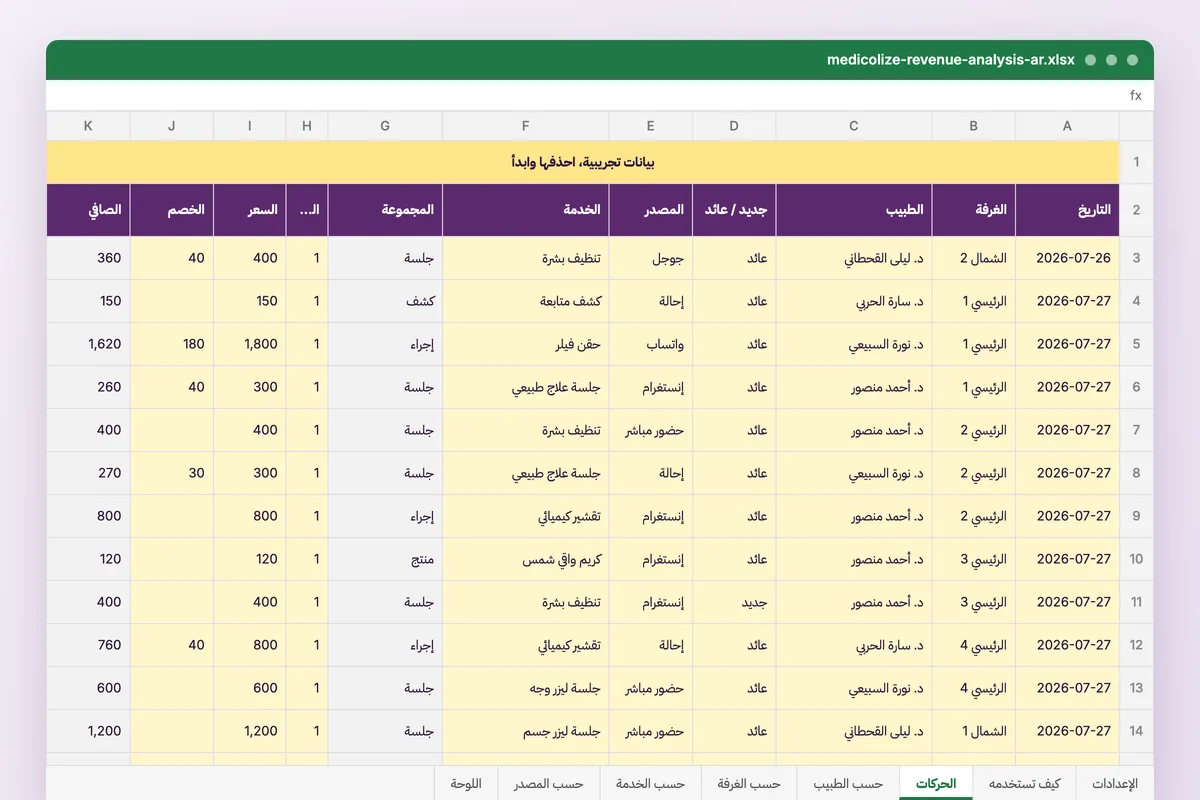Click the fx function icon

point(1135,96)
